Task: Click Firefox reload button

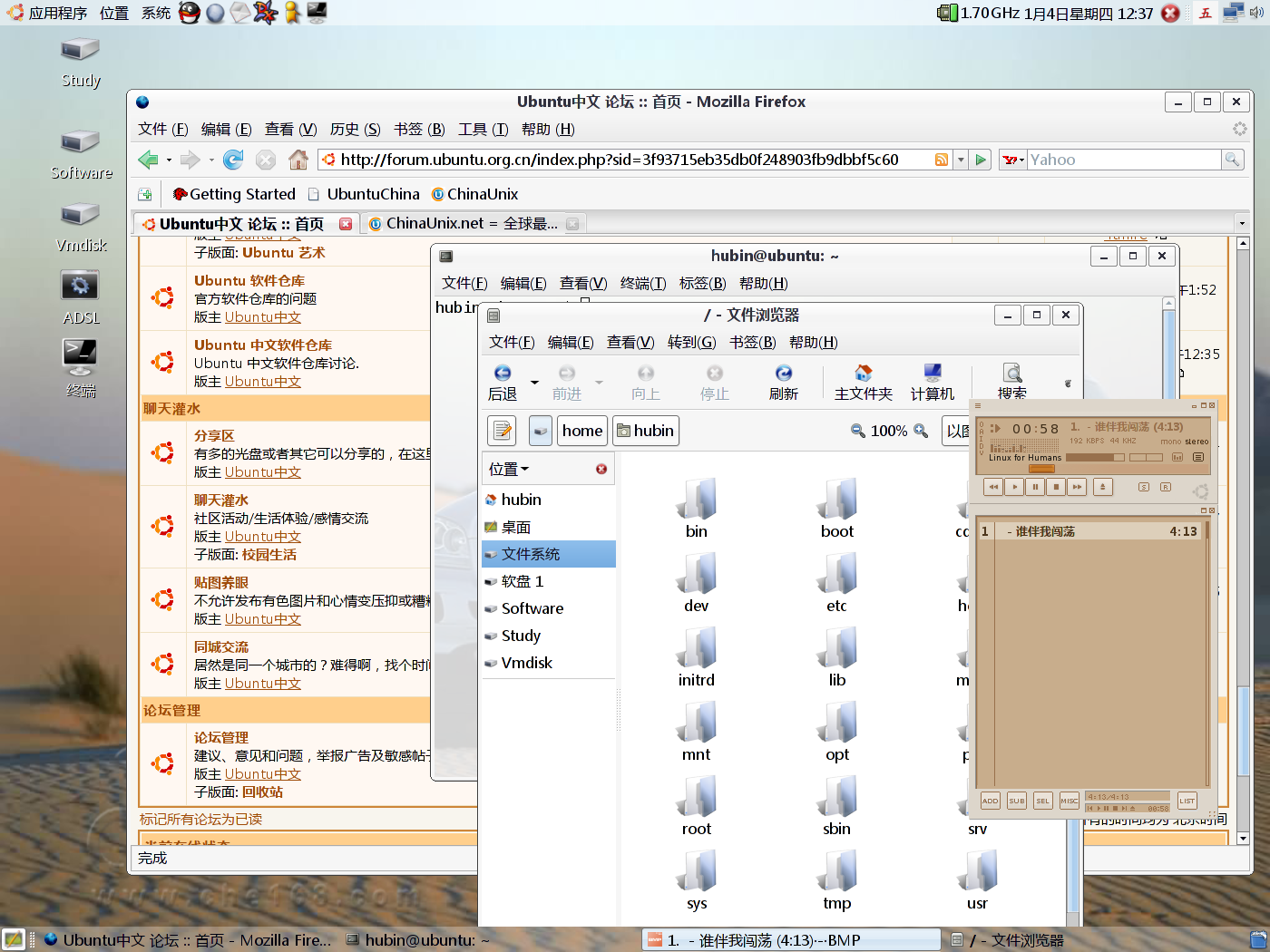Action: pyautogui.click(x=233, y=160)
